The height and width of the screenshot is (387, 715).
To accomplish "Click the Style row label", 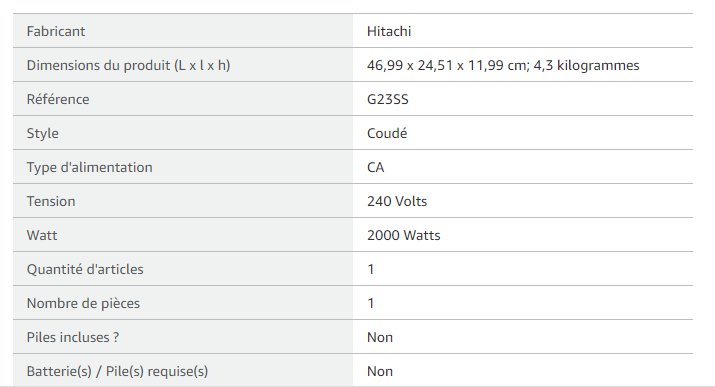I will tap(42, 133).
